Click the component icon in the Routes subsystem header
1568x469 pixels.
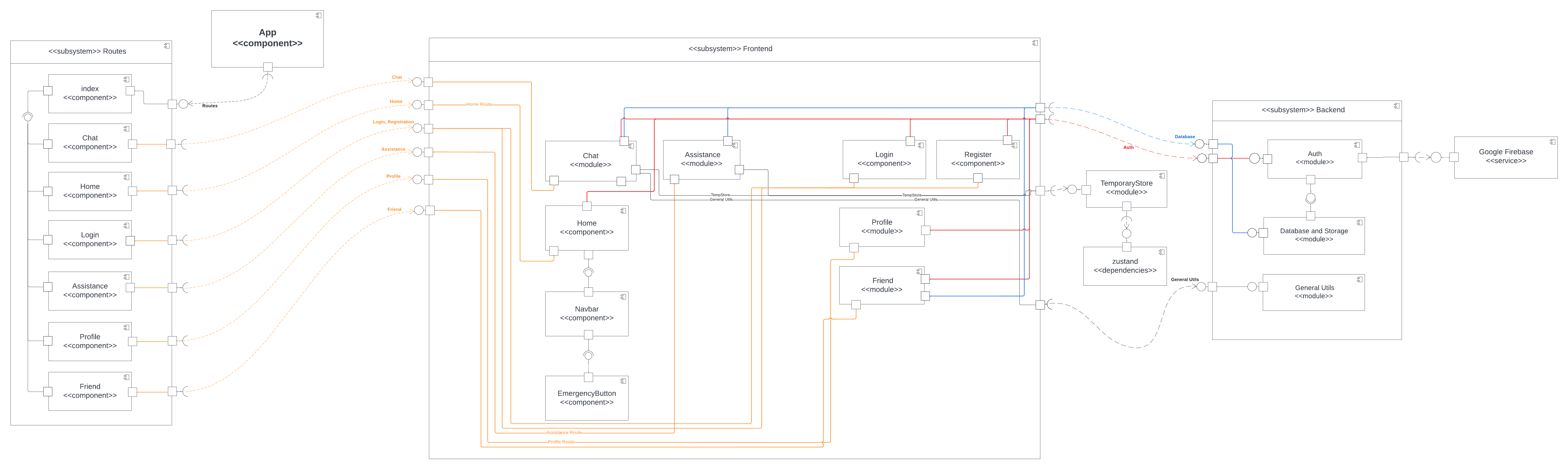167,46
